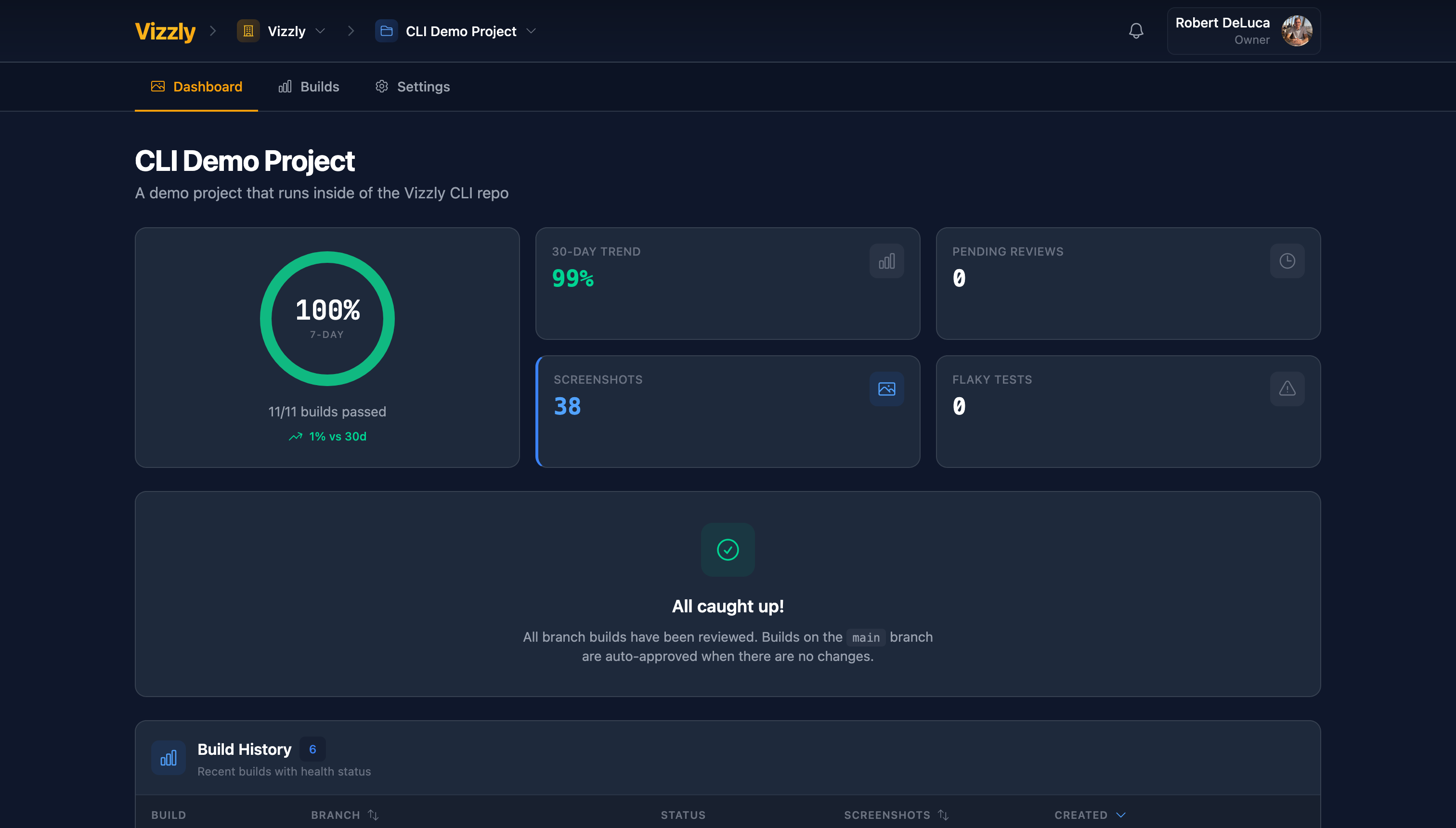This screenshot has height=828, width=1456.
Task: Click the bar chart icon on 30-Day Trend card
Action: (886, 261)
